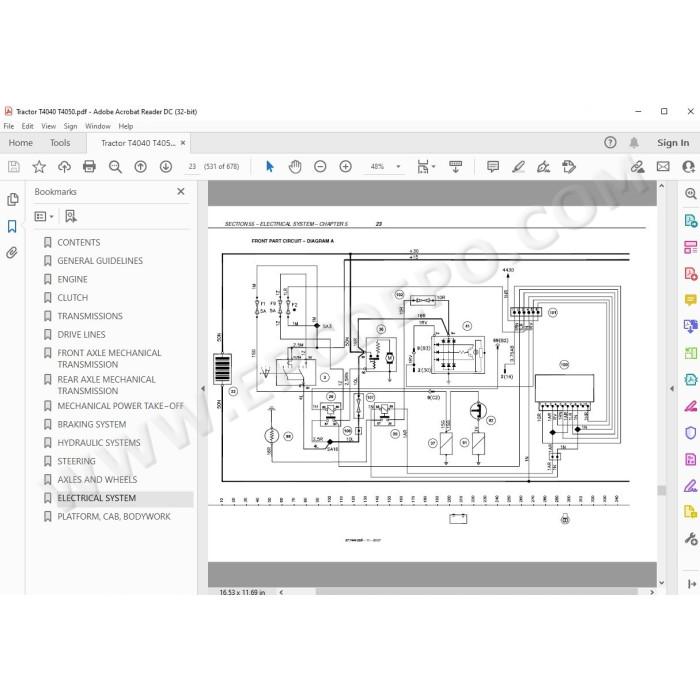Click the upload to cloud icon
This screenshot has width=700, height=700.
64,167
